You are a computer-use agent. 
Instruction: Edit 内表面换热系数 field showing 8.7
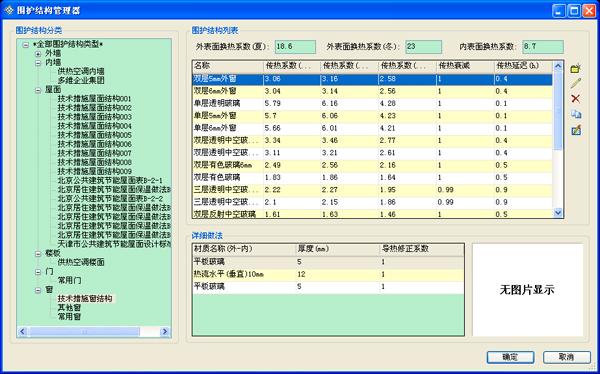(543, 47)
